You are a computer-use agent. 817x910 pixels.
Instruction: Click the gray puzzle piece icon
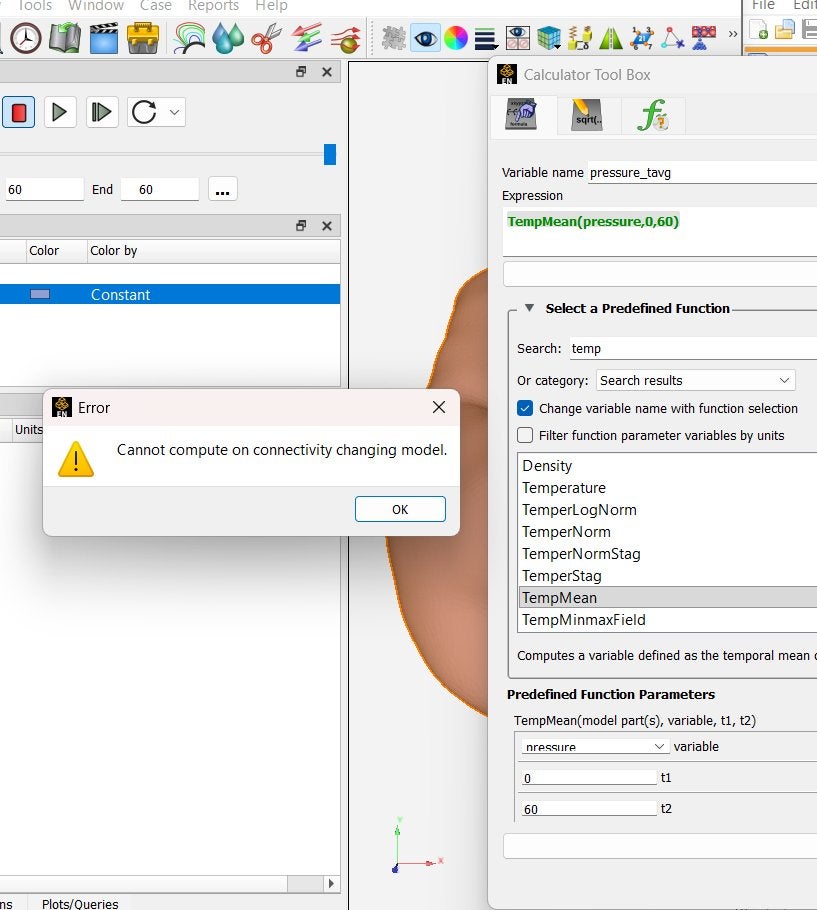pyautogui.click(x=394, y=38)
